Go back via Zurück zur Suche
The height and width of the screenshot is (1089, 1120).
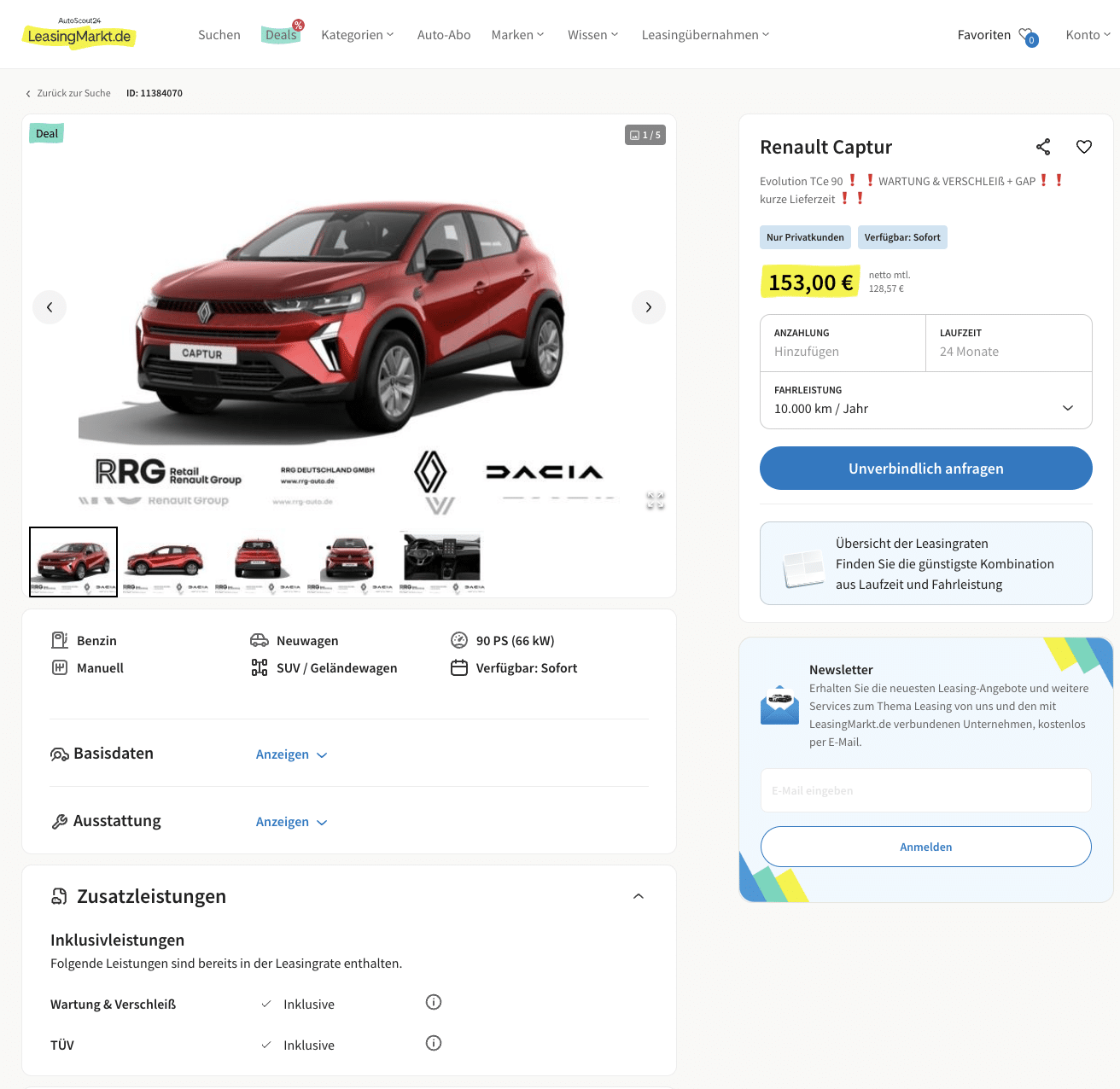click(x=68, y=93)
